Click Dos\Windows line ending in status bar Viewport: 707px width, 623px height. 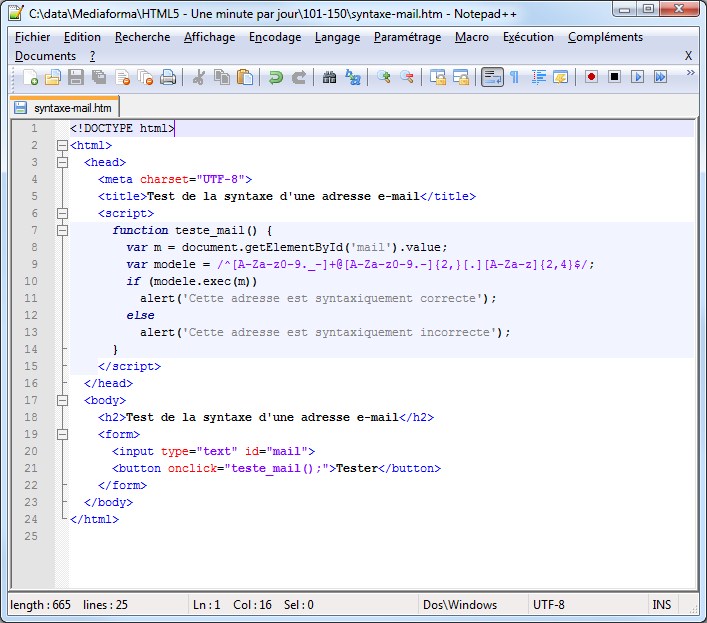click(x=460, y=605)
